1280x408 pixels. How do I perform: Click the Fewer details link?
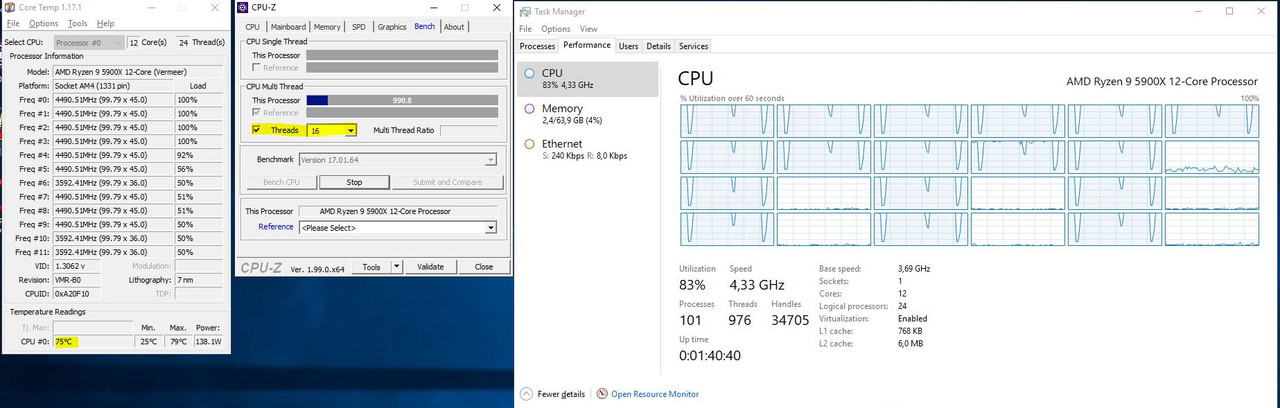click(x=561, y=394)
